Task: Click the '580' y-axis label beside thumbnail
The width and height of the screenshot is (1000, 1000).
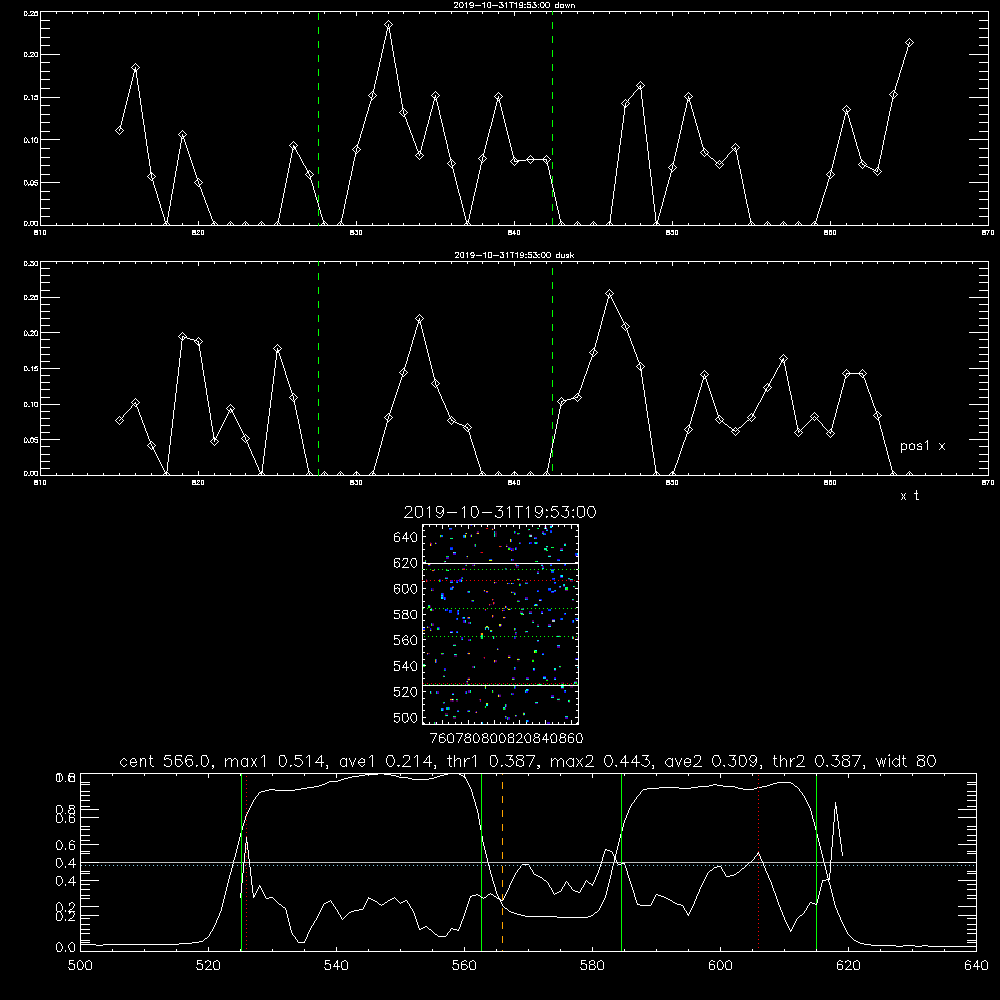Action: pyautogui.click(x=406, y=615)
